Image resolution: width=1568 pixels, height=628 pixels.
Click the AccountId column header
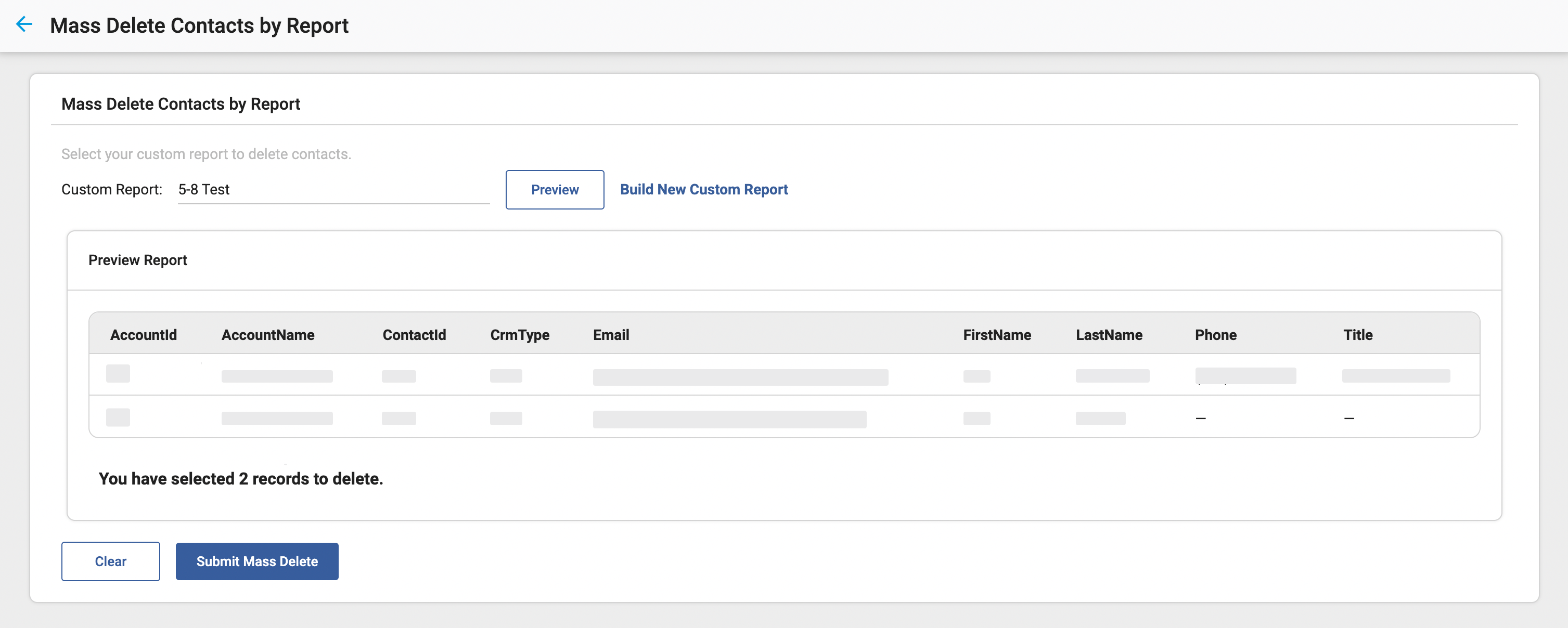coord(143,335)
